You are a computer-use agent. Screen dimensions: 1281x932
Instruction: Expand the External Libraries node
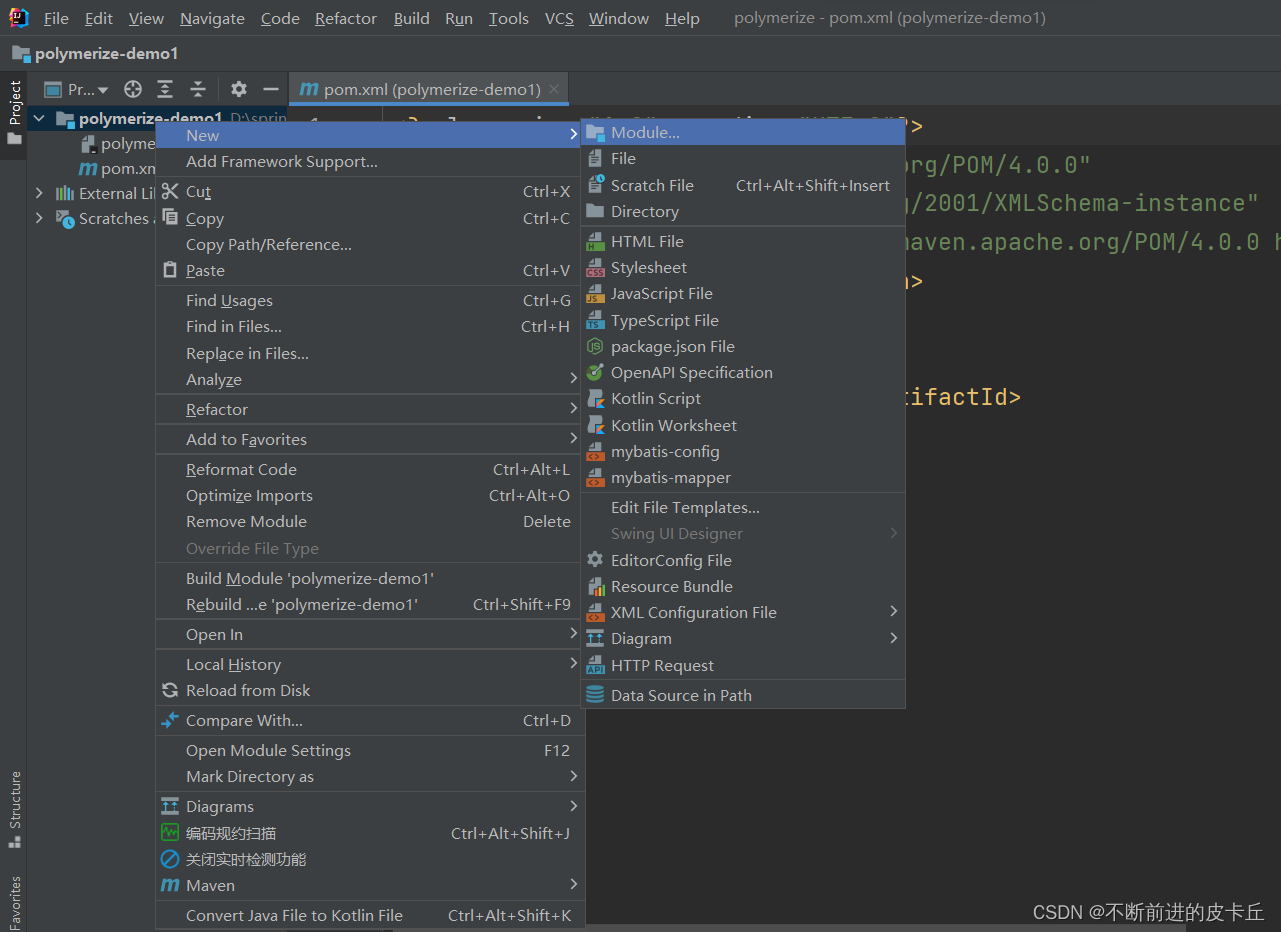tap(40, 193)
